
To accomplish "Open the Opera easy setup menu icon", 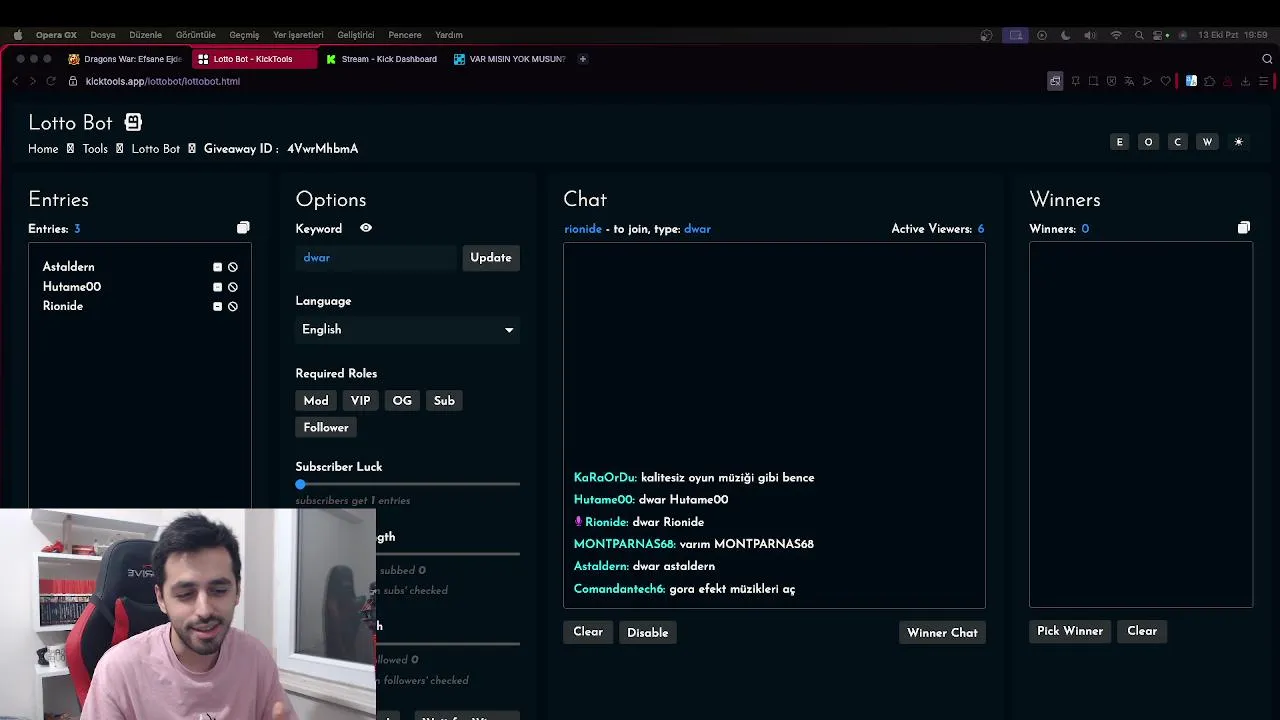I will coord(1264,81).
